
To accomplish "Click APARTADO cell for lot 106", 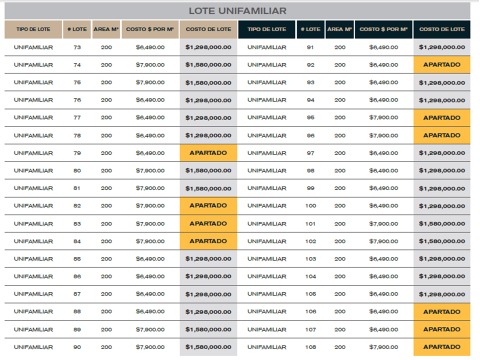I will 442,312.
